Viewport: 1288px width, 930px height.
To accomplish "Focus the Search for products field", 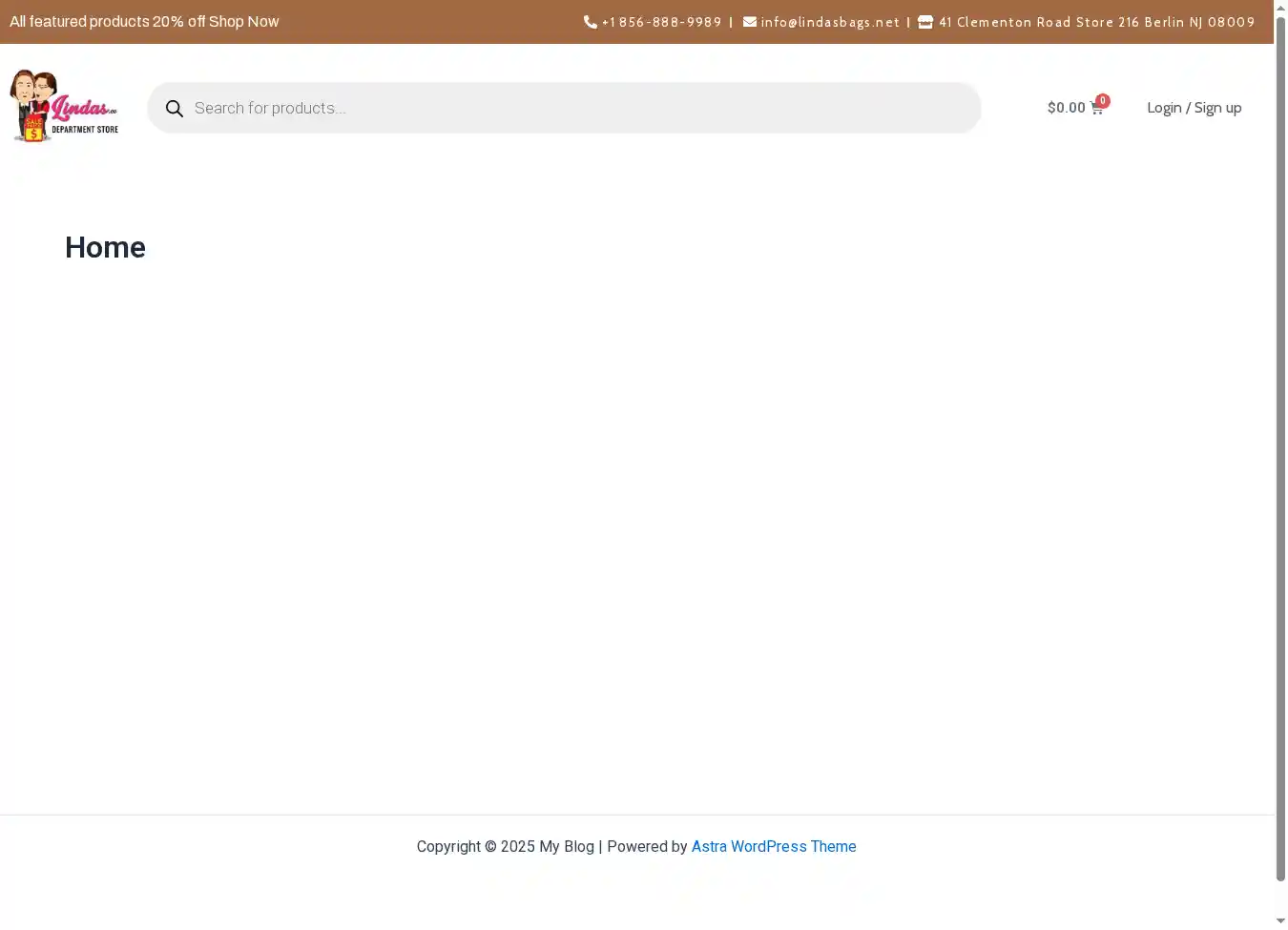I will (x=572, y=108).
